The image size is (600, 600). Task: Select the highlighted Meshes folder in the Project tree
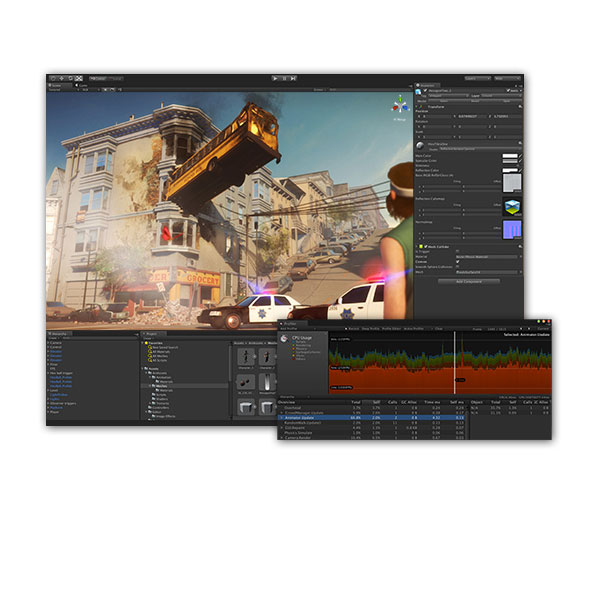click(x=161, y=386)
